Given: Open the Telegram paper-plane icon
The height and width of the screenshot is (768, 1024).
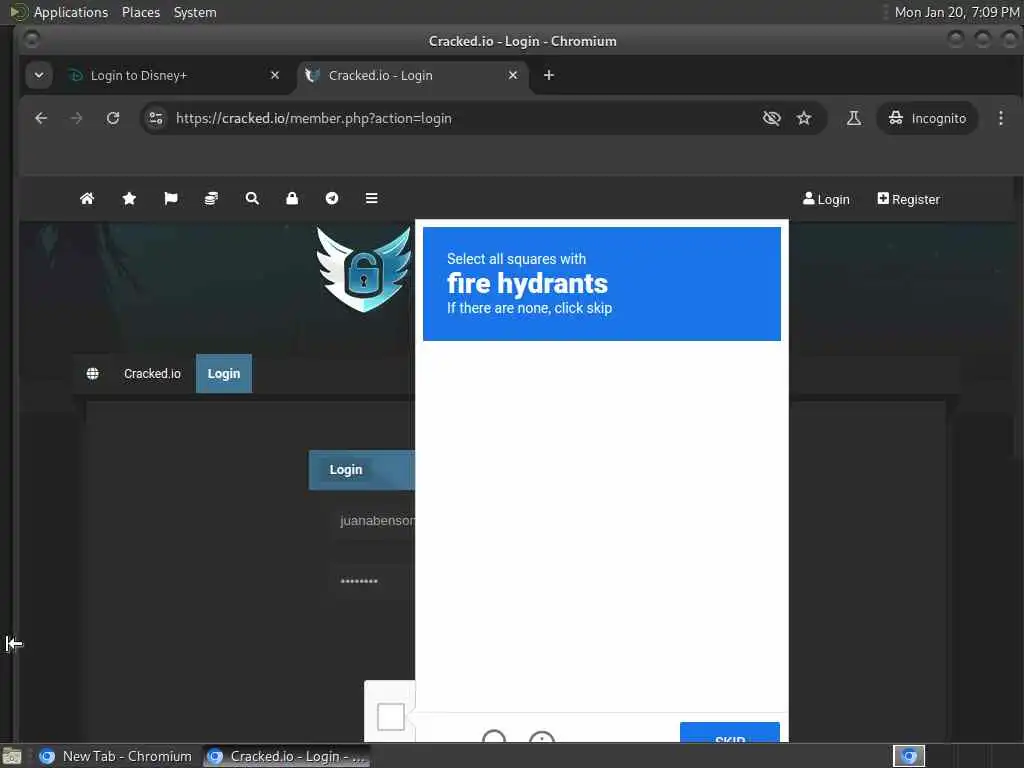Looking at the screenshot, I should 332,199.
